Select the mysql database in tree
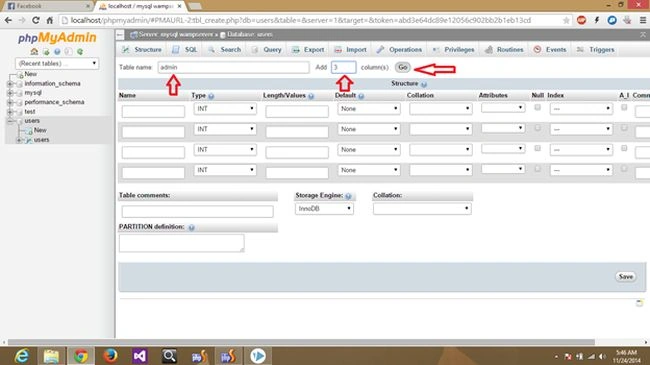This screenshot has height=365, width=650. click(33, 92)
